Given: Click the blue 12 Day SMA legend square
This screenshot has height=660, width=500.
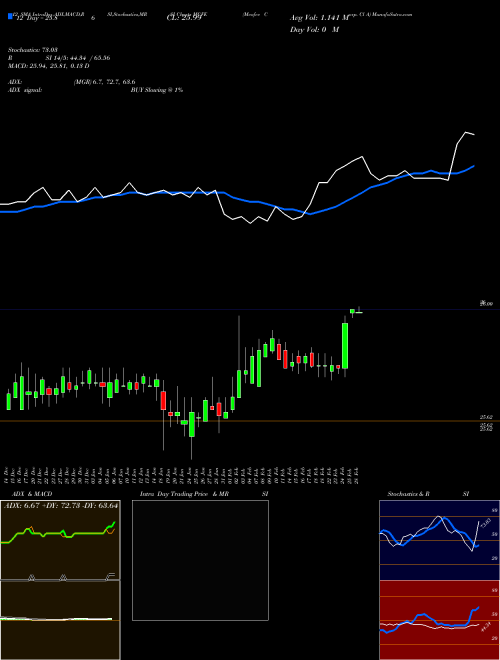Looking at the screenshot, I should (x=11, y=17).
